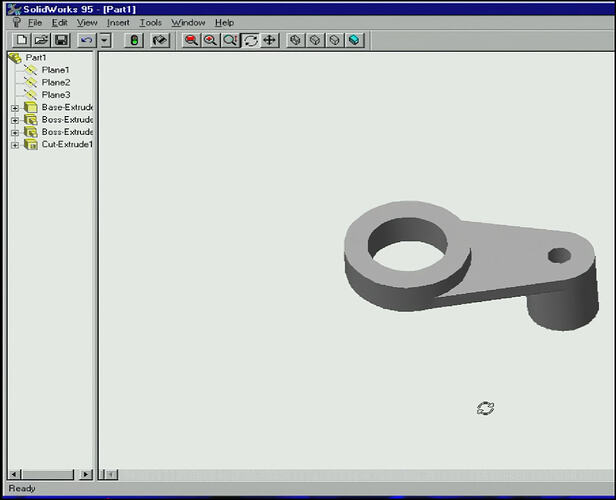The width and height of the screenshot is (616, 500).
Task: Expand the first Boss-Extrude feature
Action: (x=15, y=120)
